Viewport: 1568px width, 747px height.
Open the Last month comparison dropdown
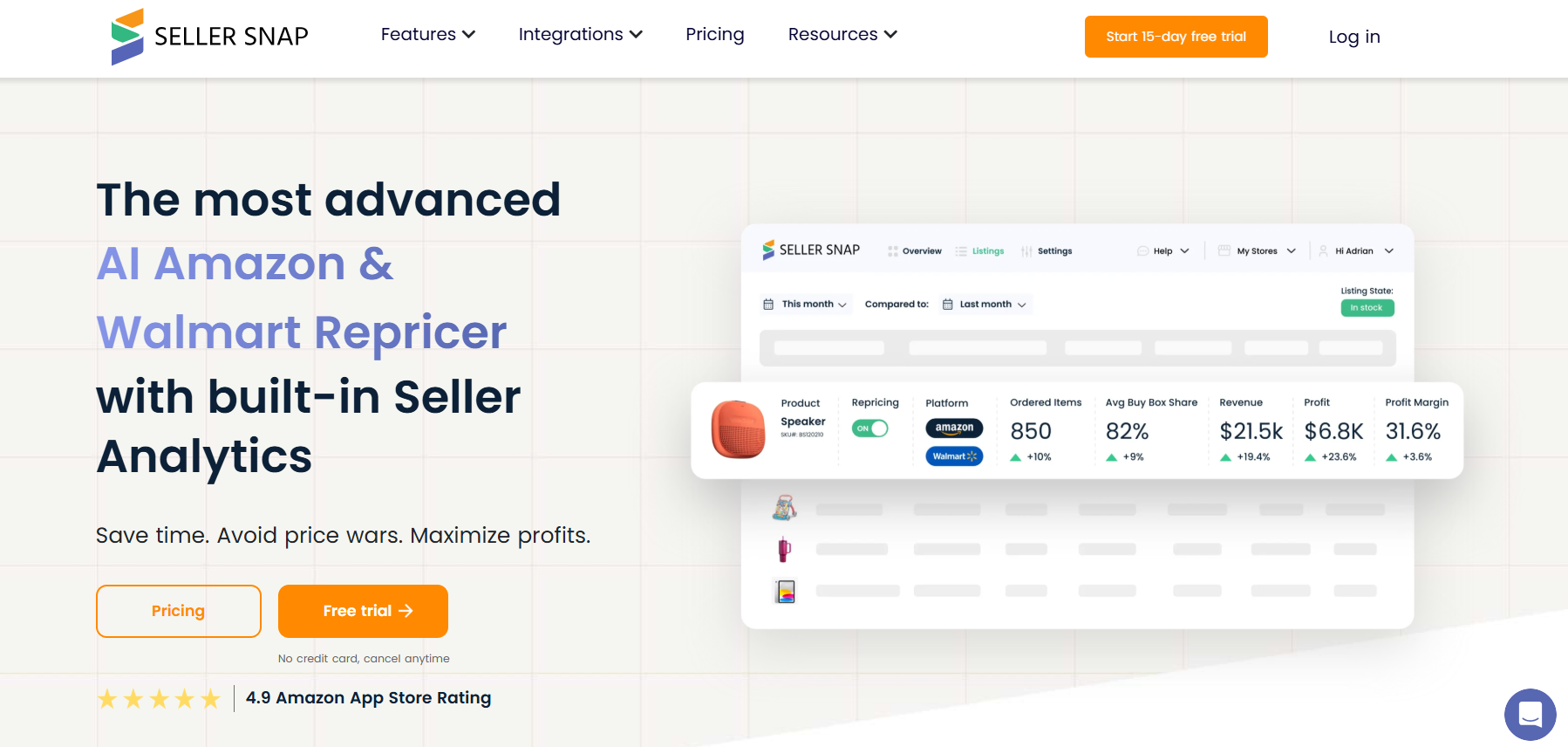pyautogui.click(x=985, y=305)
